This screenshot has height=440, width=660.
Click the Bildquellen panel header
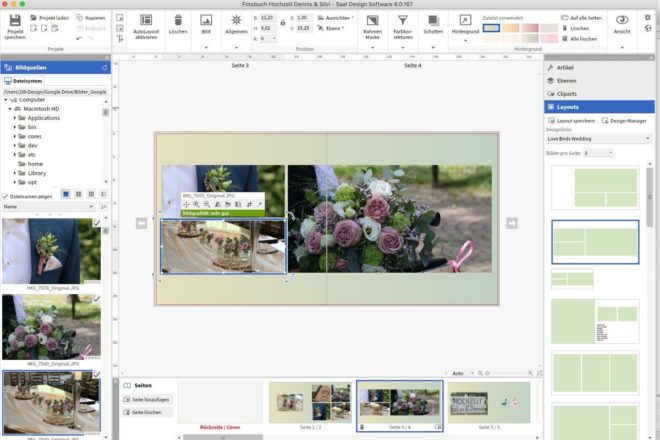point(55,67)
